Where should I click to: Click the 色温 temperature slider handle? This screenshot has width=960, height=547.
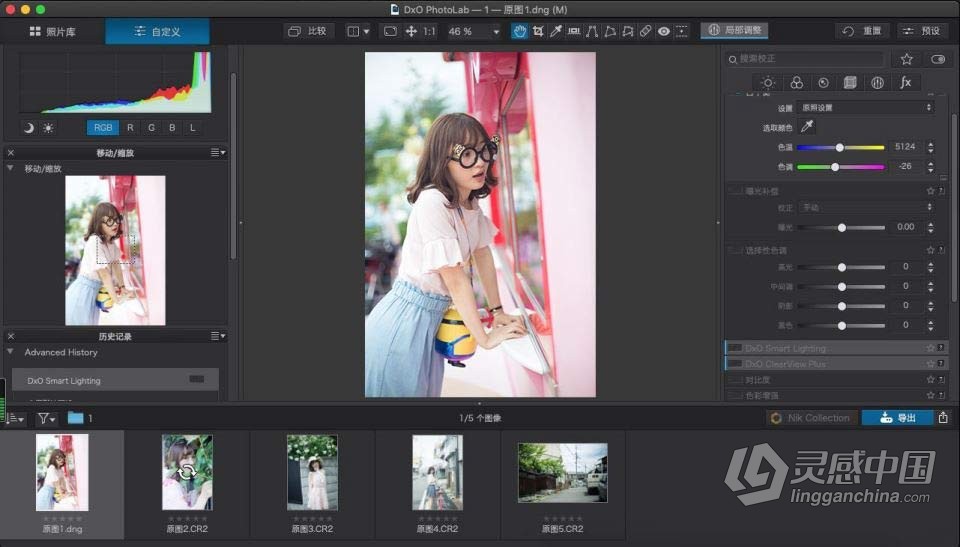[x=839, y=147]
